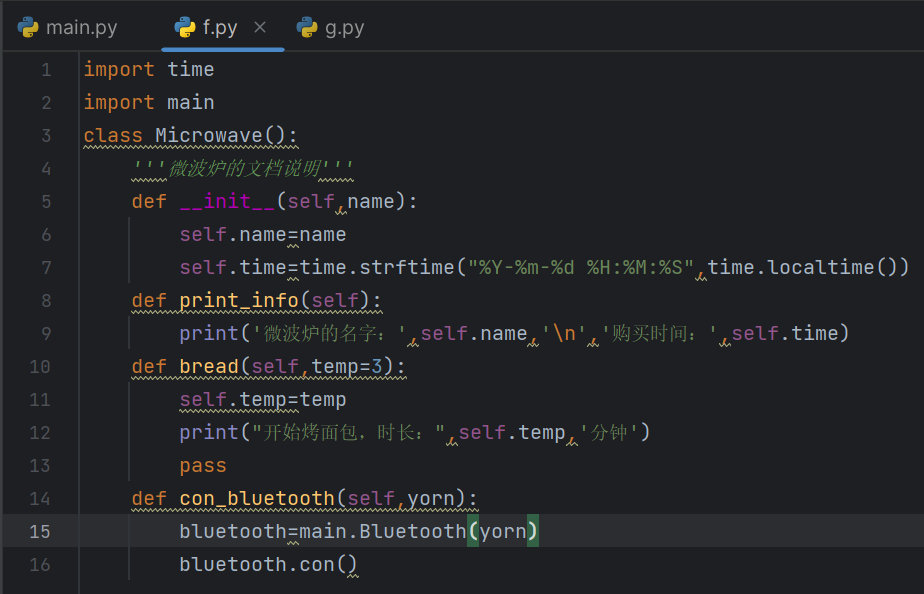Click line number 10 in the gutter
The image size is (924, 594).
pyautogui.click(x=40, y=366)
